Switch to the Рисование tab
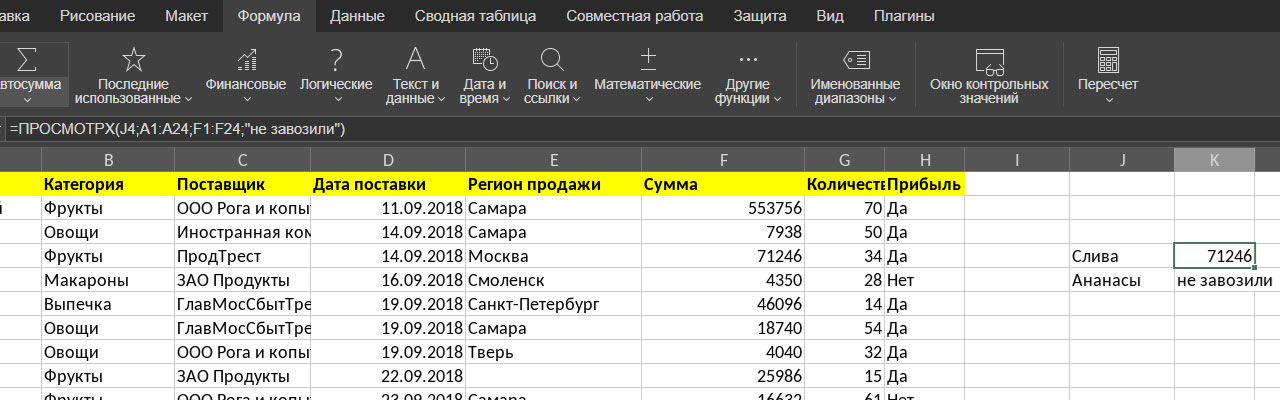Image resolution: width=1280 pixels, height=400 pixels. [x=97, y=16]
